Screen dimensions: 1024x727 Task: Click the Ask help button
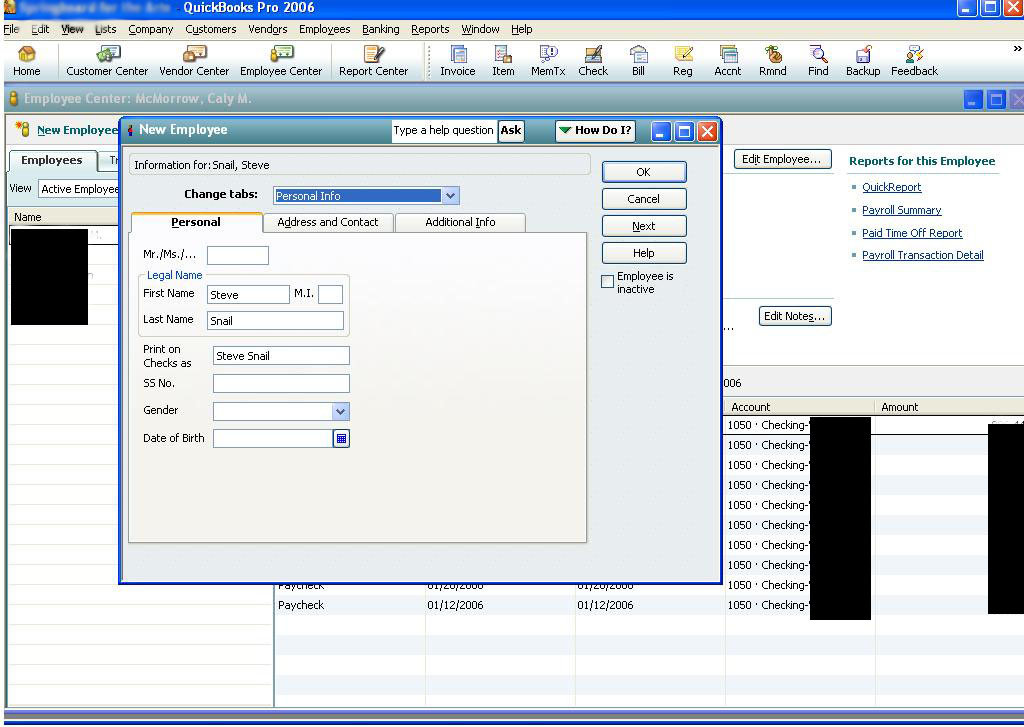pyautogui.click(x=511, y=130)
